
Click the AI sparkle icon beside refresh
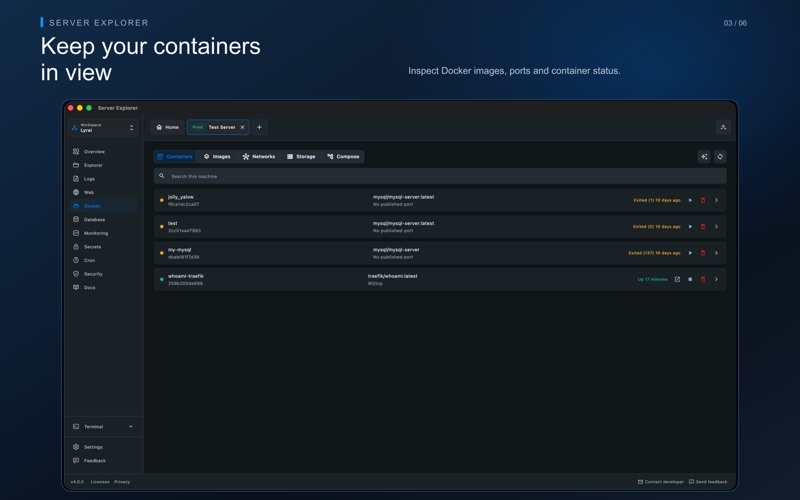click(704, 157)
